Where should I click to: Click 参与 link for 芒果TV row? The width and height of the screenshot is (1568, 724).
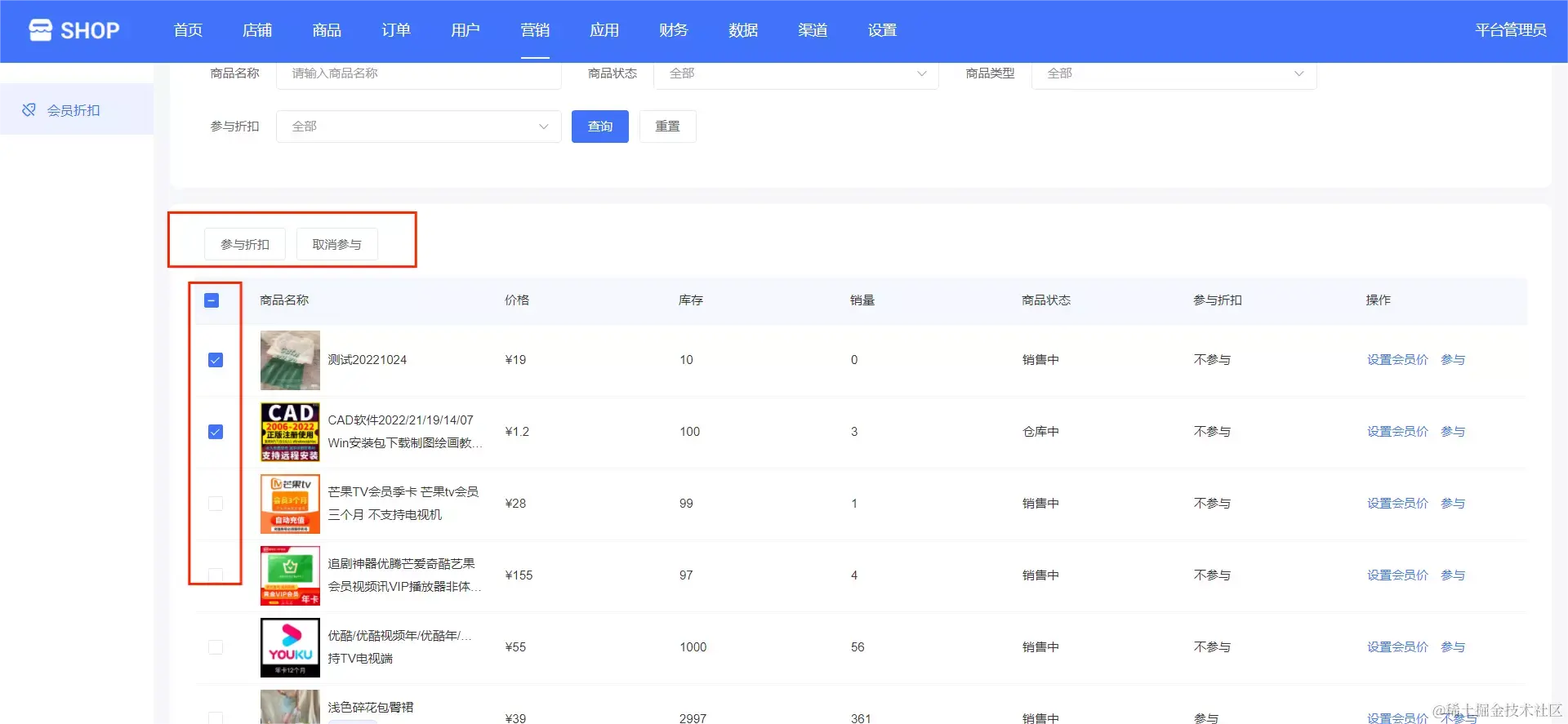(x=1453, y=504)
